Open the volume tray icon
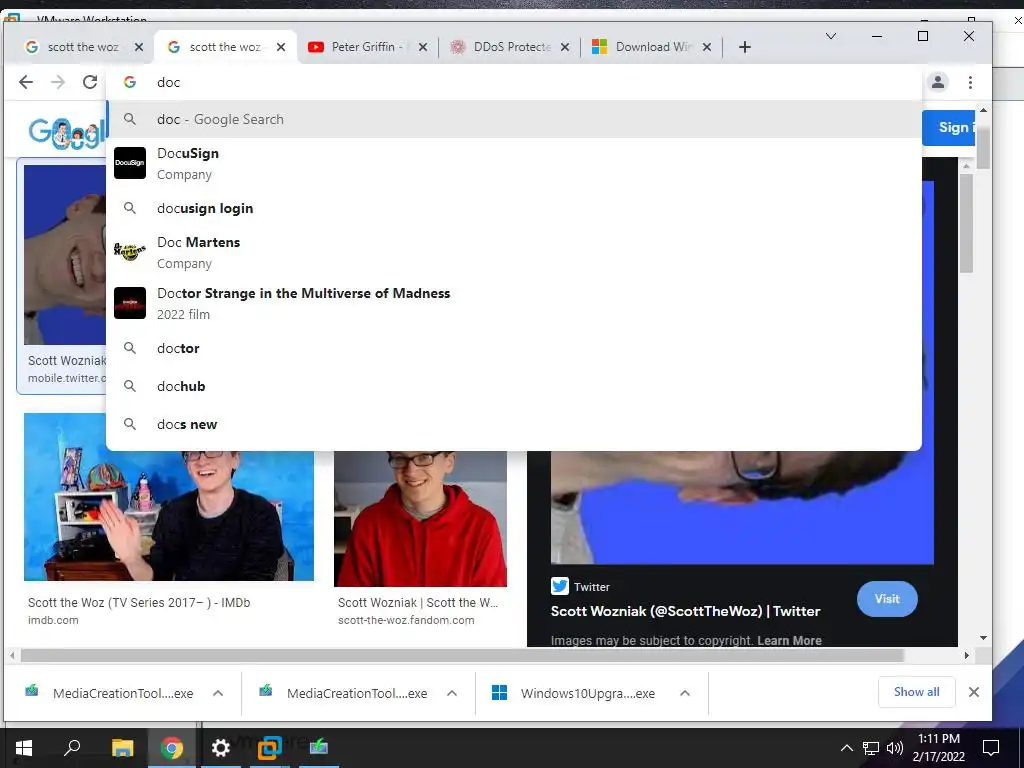 pyautogui.click(x=894, y=748)
